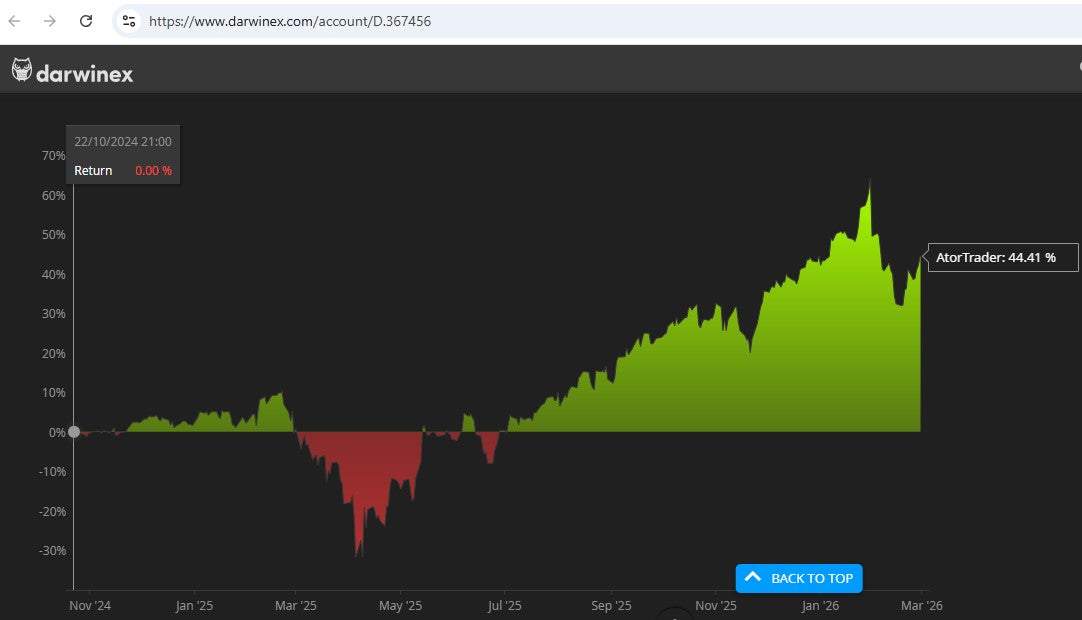Click the Darwinex owl logo
This screenshot has width=1082, height=620.
pos(22,70)
